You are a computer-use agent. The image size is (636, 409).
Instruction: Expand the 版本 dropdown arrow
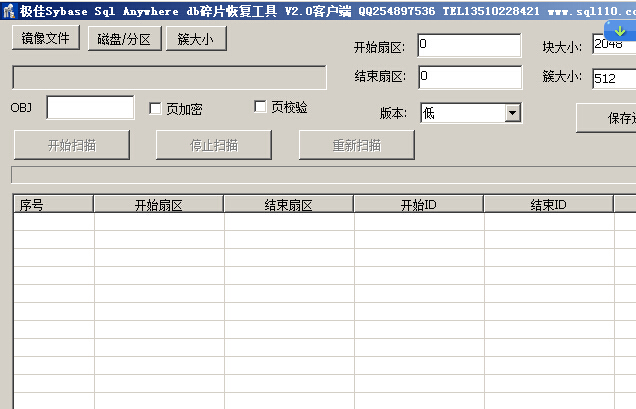(513, 113)
